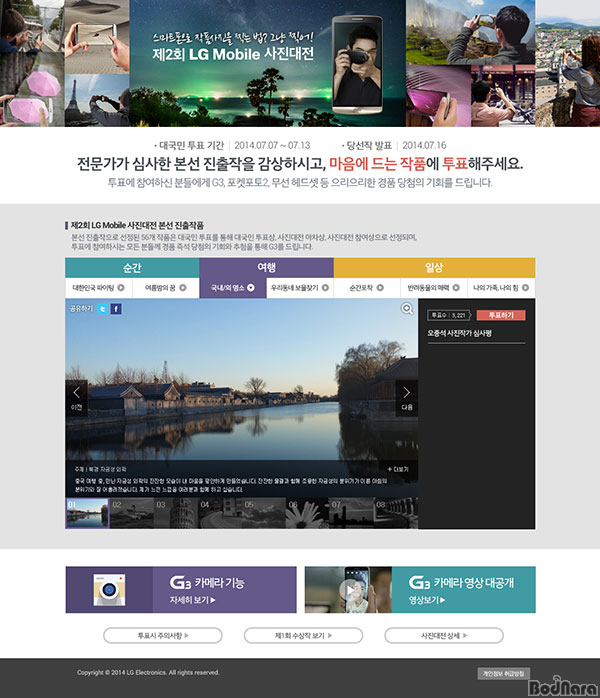The image size is (600, 698).
Task: Select the 여행 category tab
Action: click(x=267, y=268)
